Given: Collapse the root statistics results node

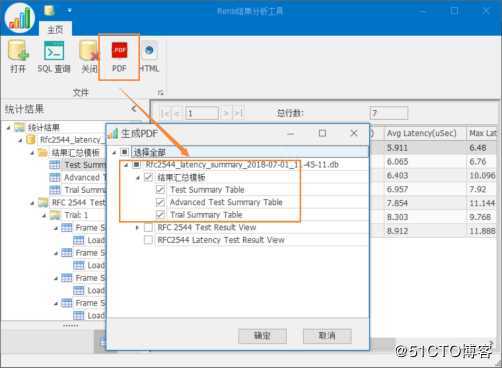Looking at the screenshot, I should tap(9, 127).
